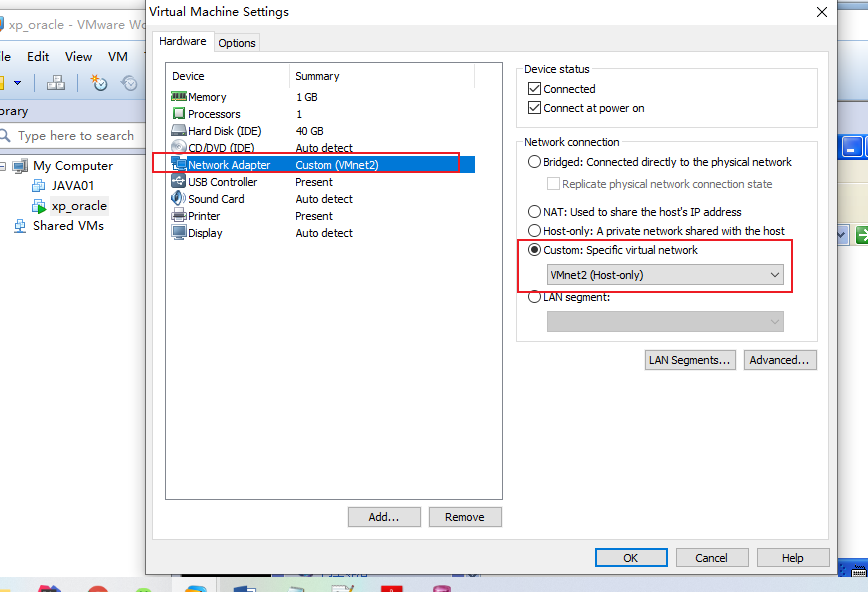
Task: Select the Hard Disk (IDE) icon
Action: point(178,131)
